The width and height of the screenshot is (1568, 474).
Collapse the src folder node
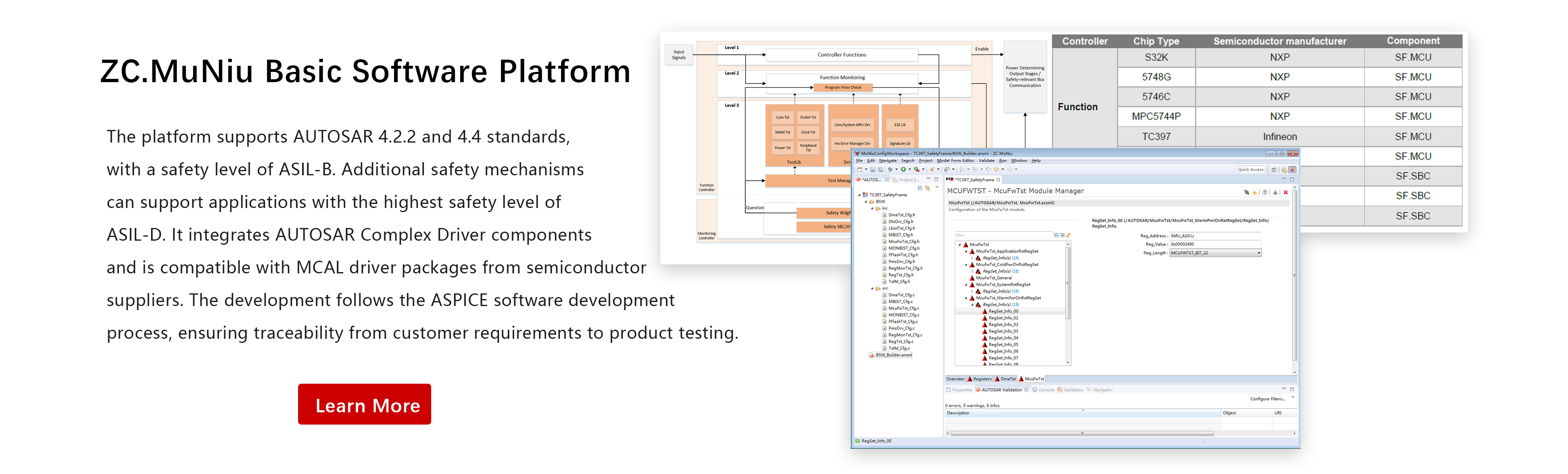(x=872, y=288)
